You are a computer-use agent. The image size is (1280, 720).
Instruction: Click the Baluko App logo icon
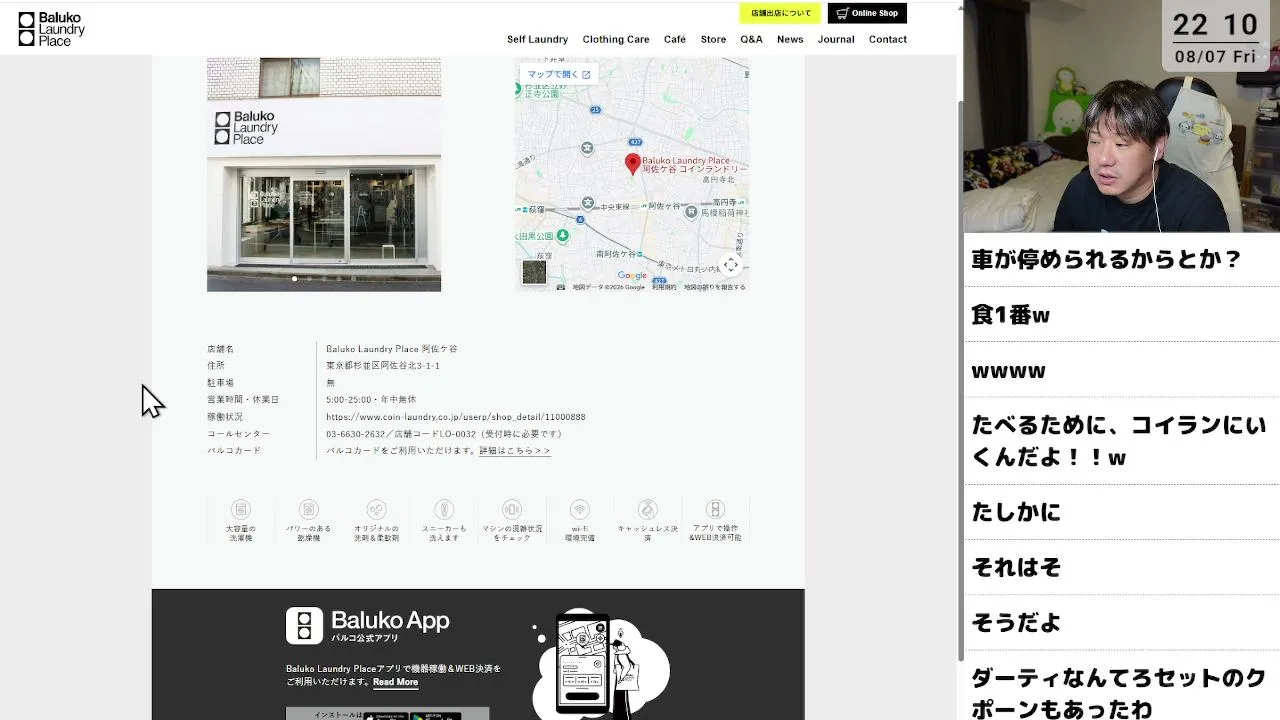coord(305,626)
